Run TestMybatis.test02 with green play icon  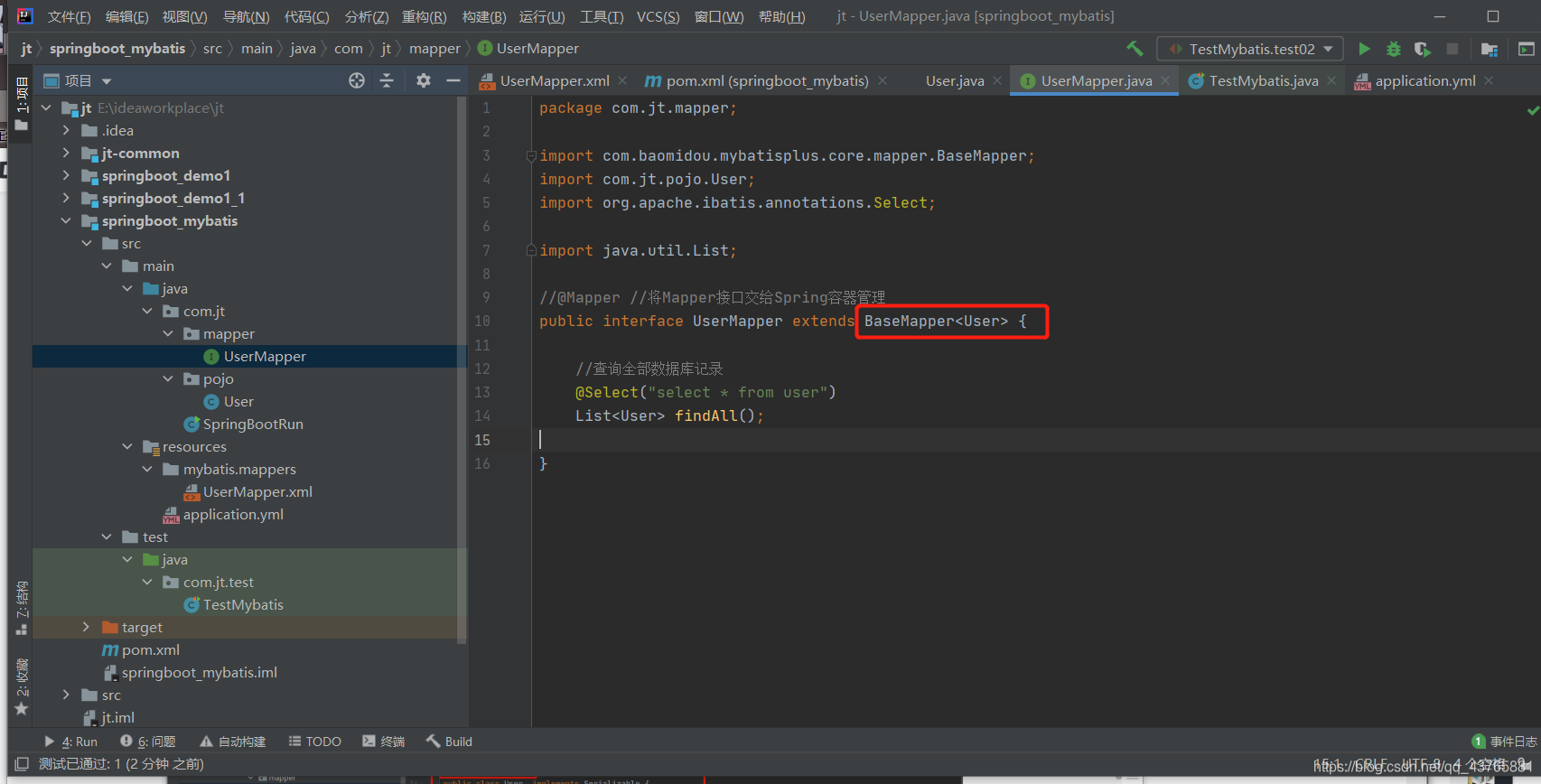pyautogui.click(x=1364, y=49)
